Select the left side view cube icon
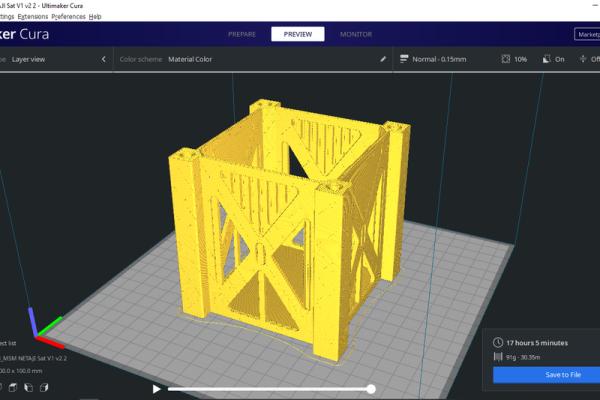The image size is (600, 400). 29,387
